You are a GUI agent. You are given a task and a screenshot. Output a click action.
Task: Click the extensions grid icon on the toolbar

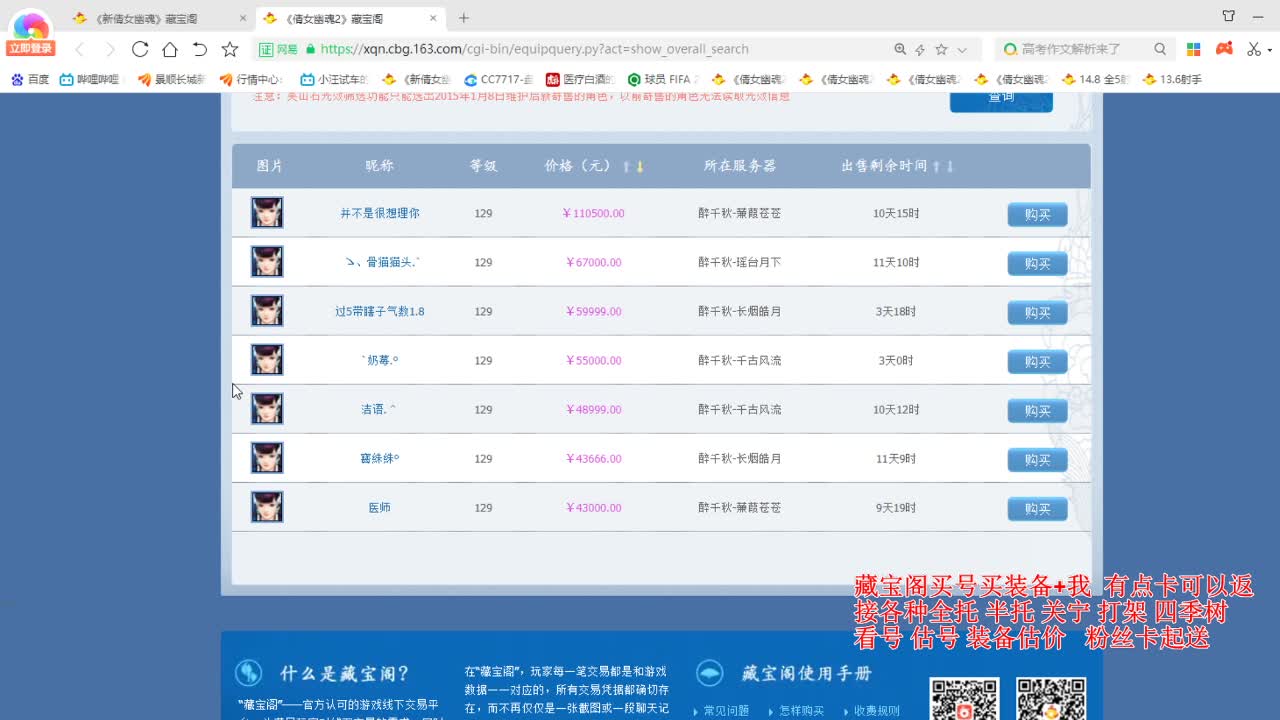(x=1192, y=48)
